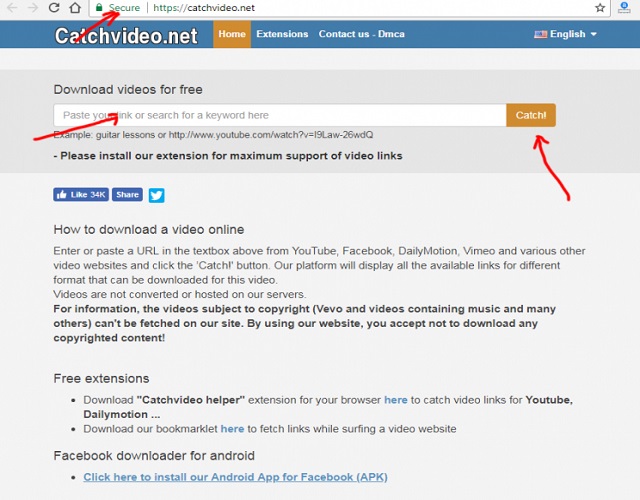This screenshot has height=500, width=640.
Task: Click the green Secure padlock icon
Action: pyautogui.click(x=99, y=8)
